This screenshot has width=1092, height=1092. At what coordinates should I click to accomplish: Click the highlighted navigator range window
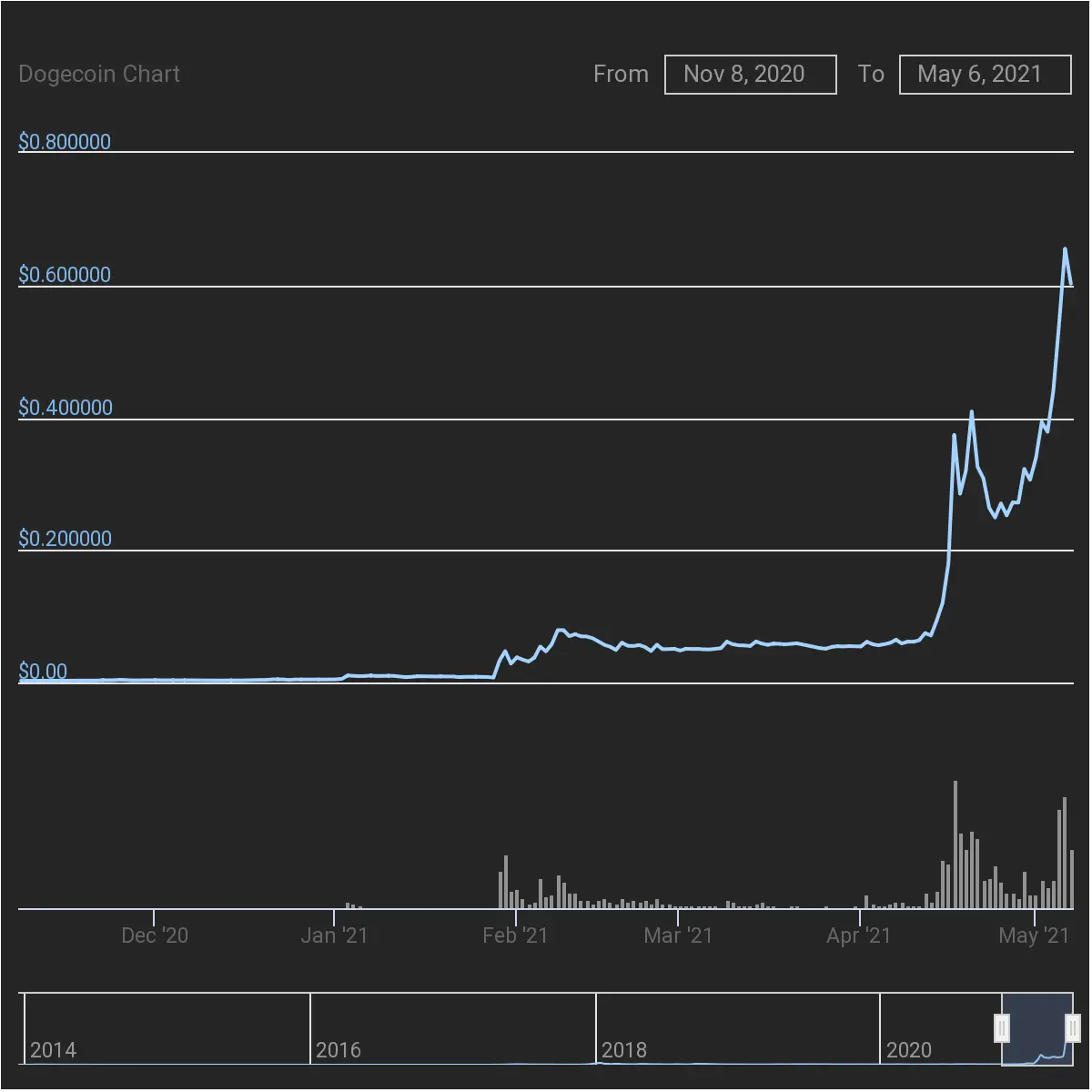pos(1037,1029)
